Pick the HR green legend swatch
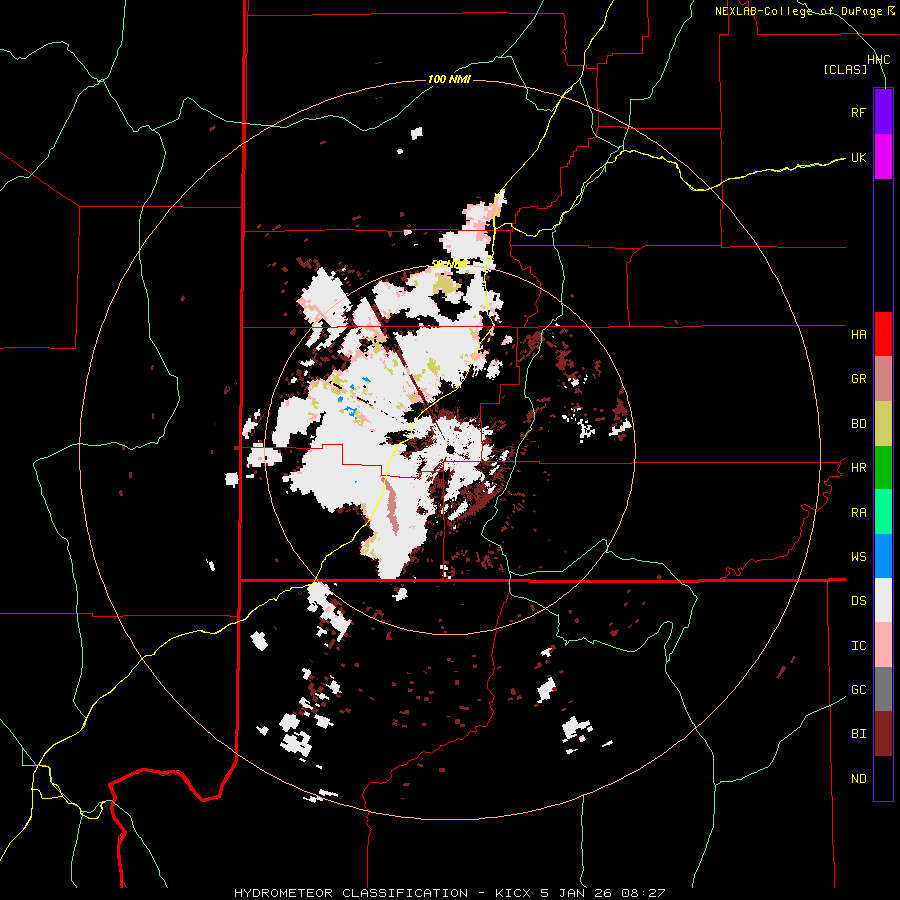 pyautogui.click(x=883, y=468)
